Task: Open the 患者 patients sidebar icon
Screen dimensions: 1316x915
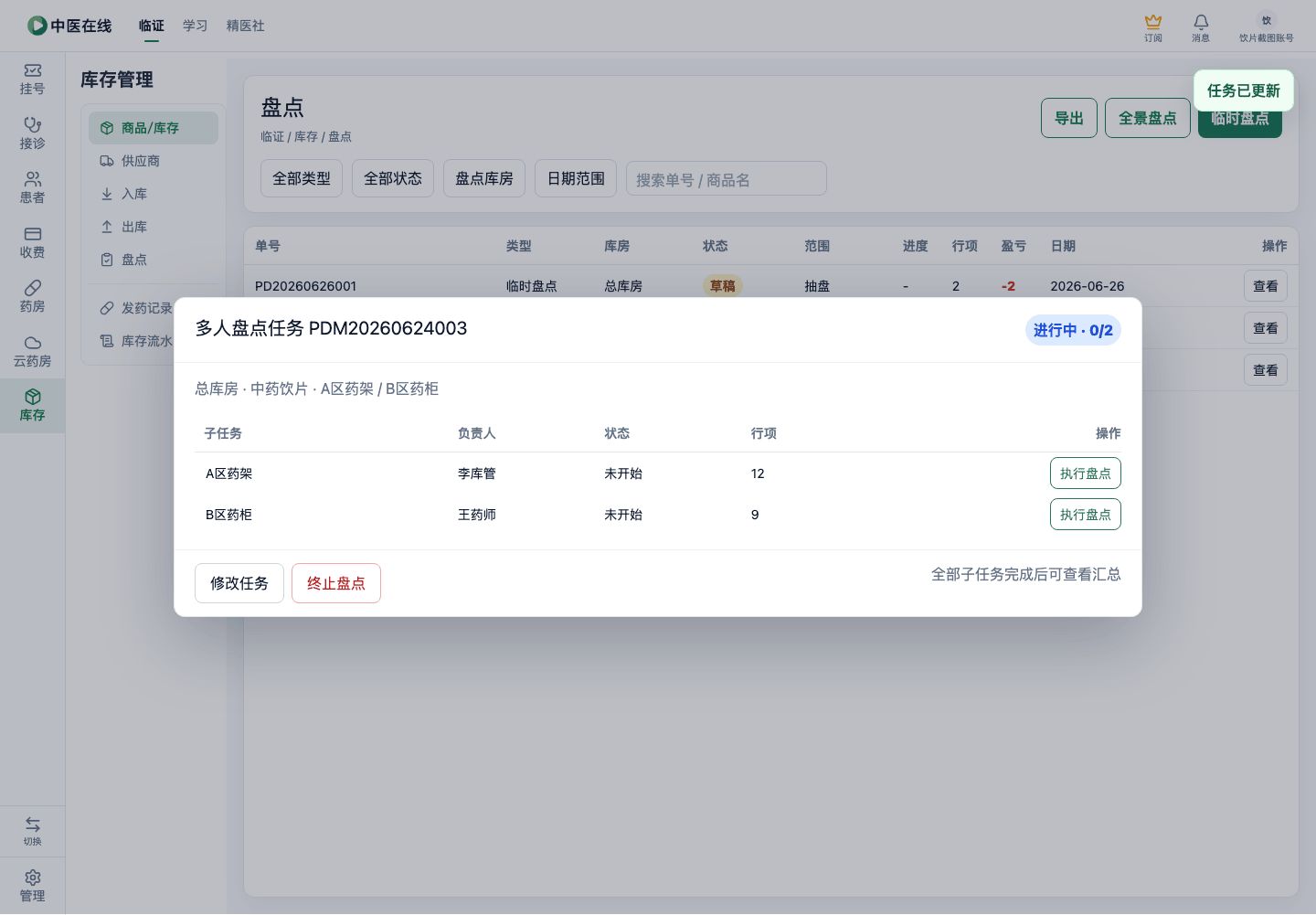Action: point(32,188)
